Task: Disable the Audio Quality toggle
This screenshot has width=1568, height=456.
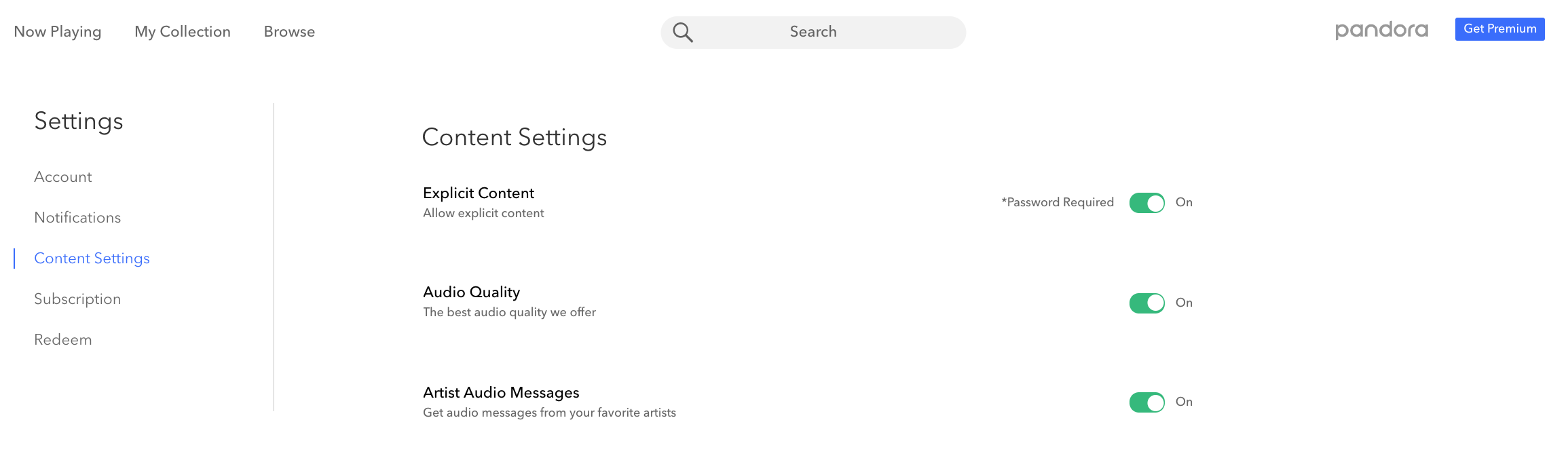Action: click(1147, 303)
